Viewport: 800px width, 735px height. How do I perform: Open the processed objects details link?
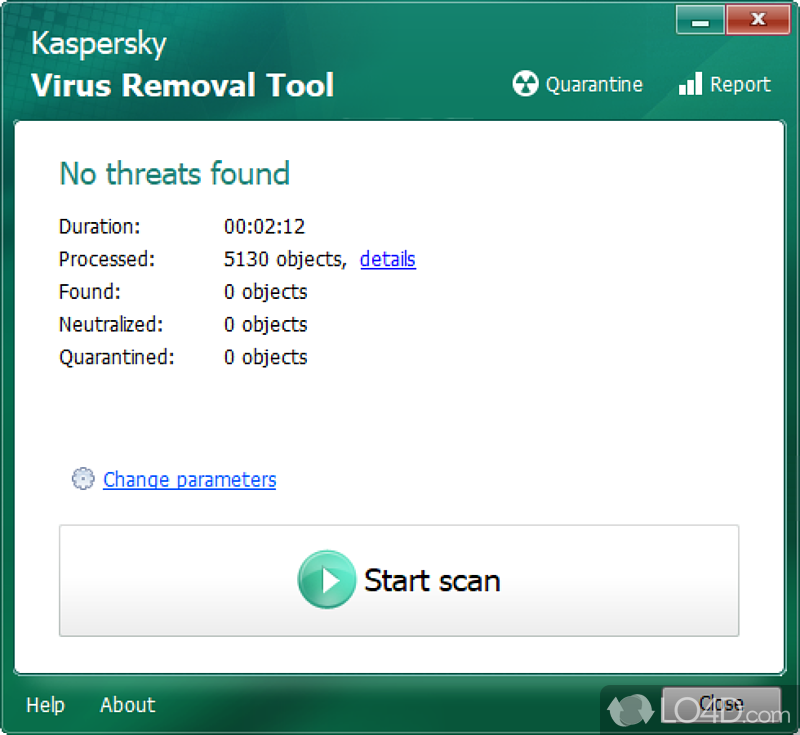point(388,259)
